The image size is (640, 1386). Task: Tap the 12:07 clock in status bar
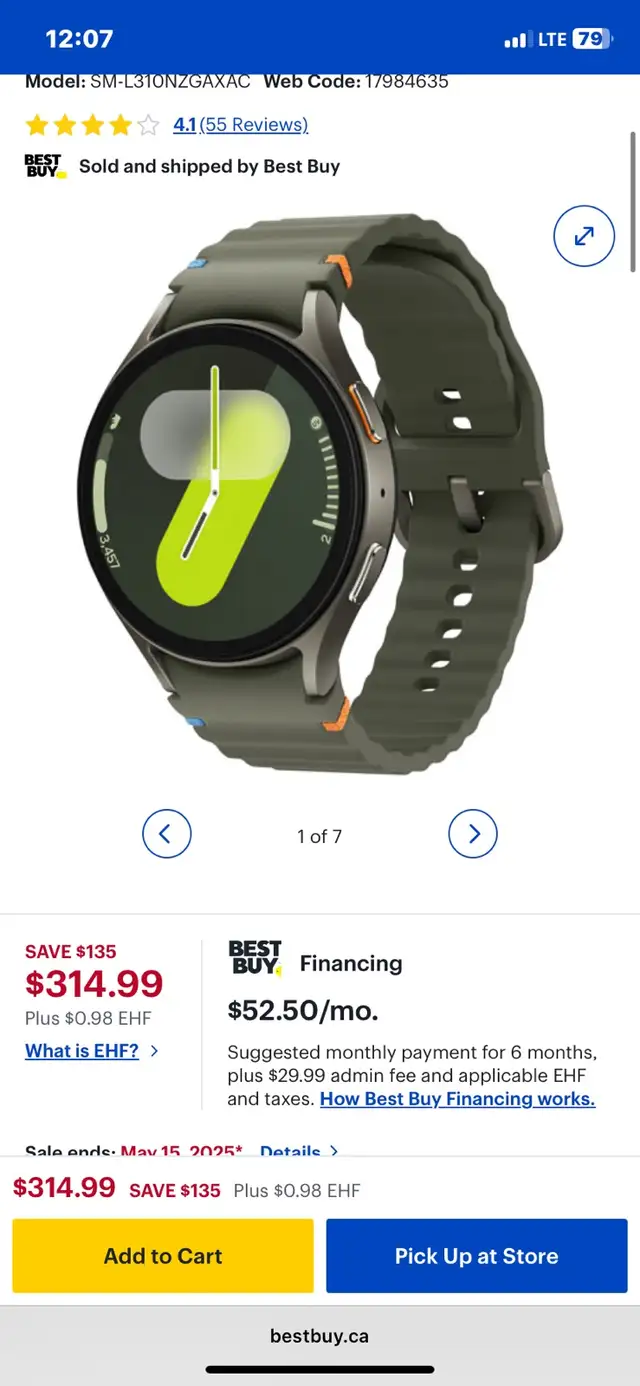tap(80, 39)
